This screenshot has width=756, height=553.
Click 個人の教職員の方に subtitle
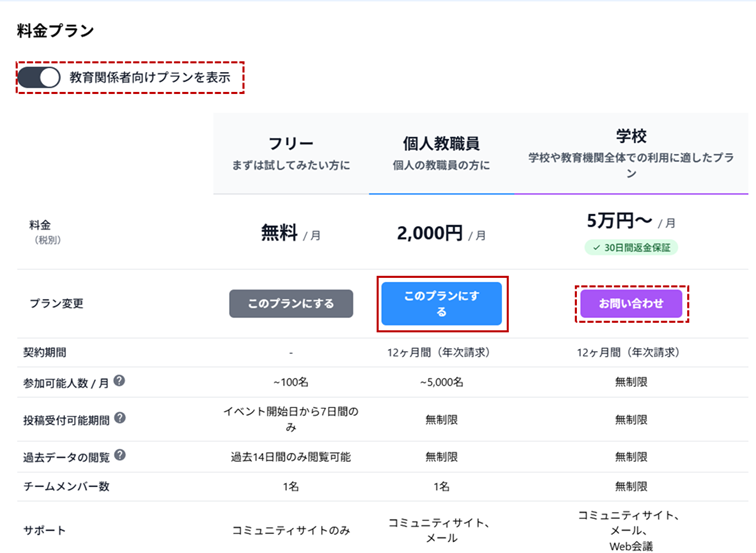441,165
